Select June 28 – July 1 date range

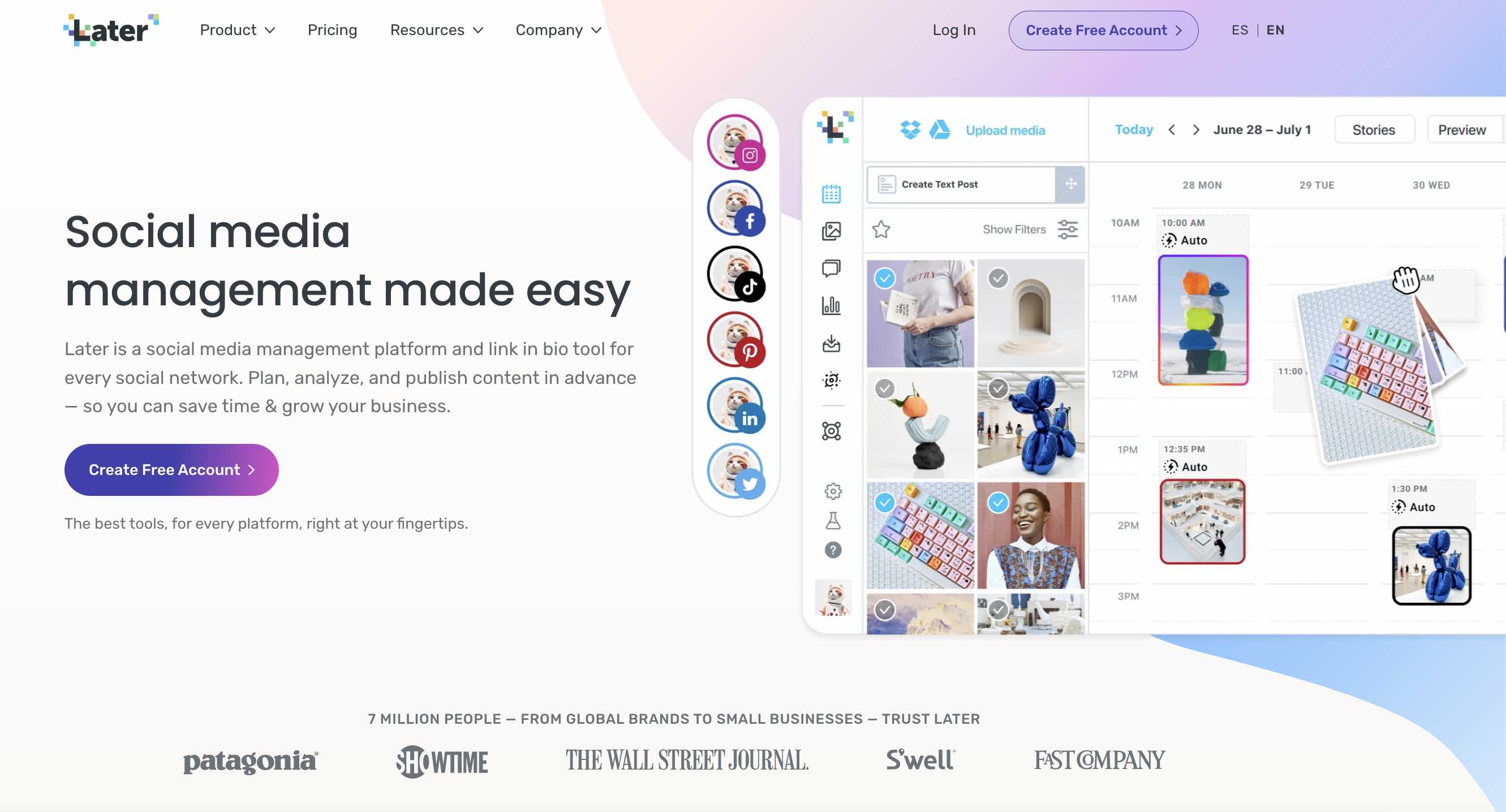[x=1262, y=128]
